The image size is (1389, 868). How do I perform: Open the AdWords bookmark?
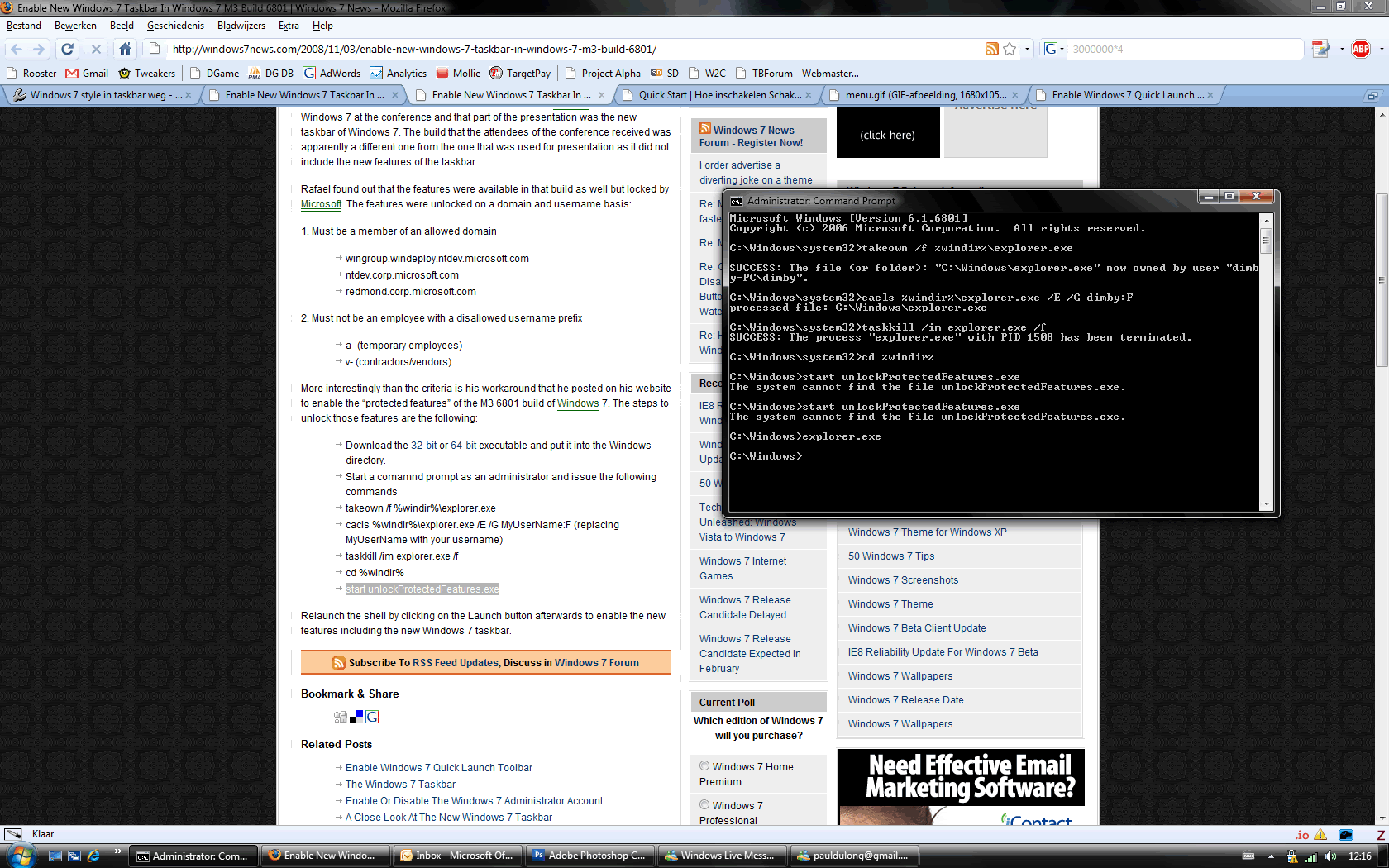coord(332,73)
